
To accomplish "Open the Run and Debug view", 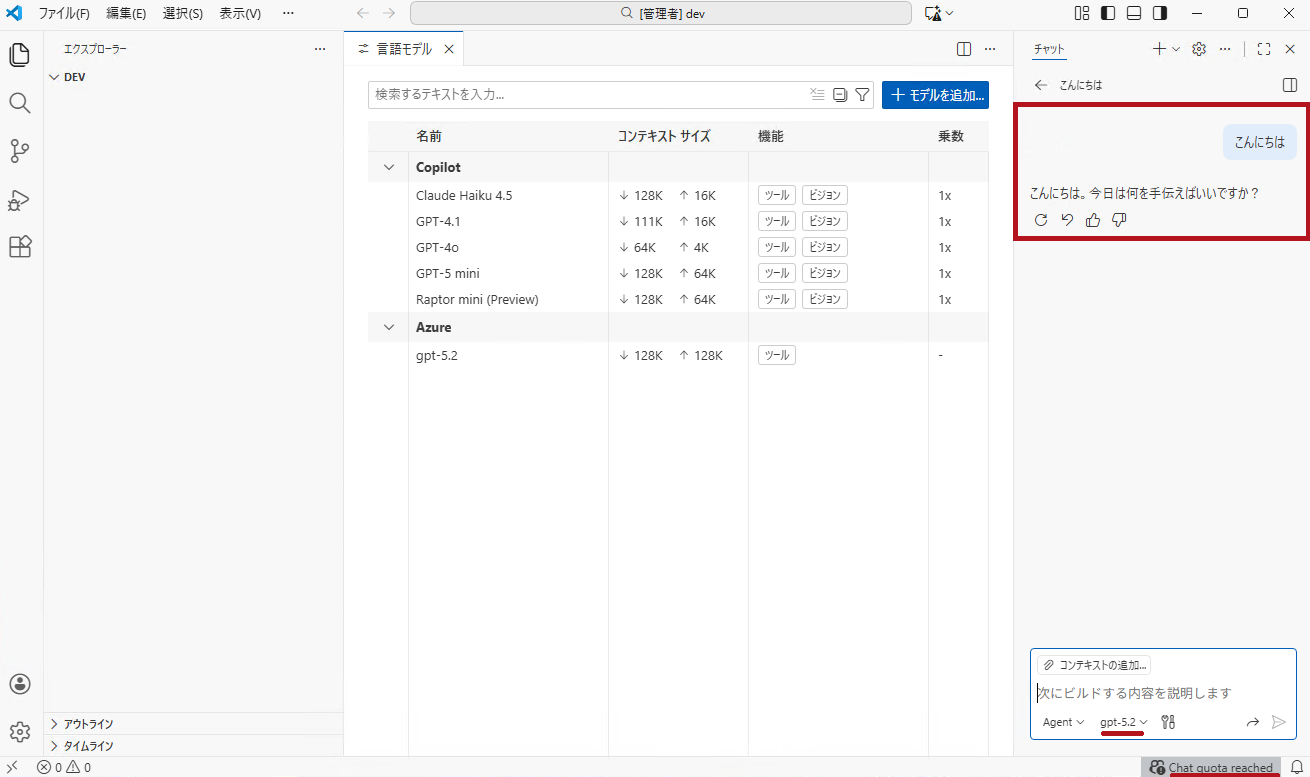I will [19, 200].
